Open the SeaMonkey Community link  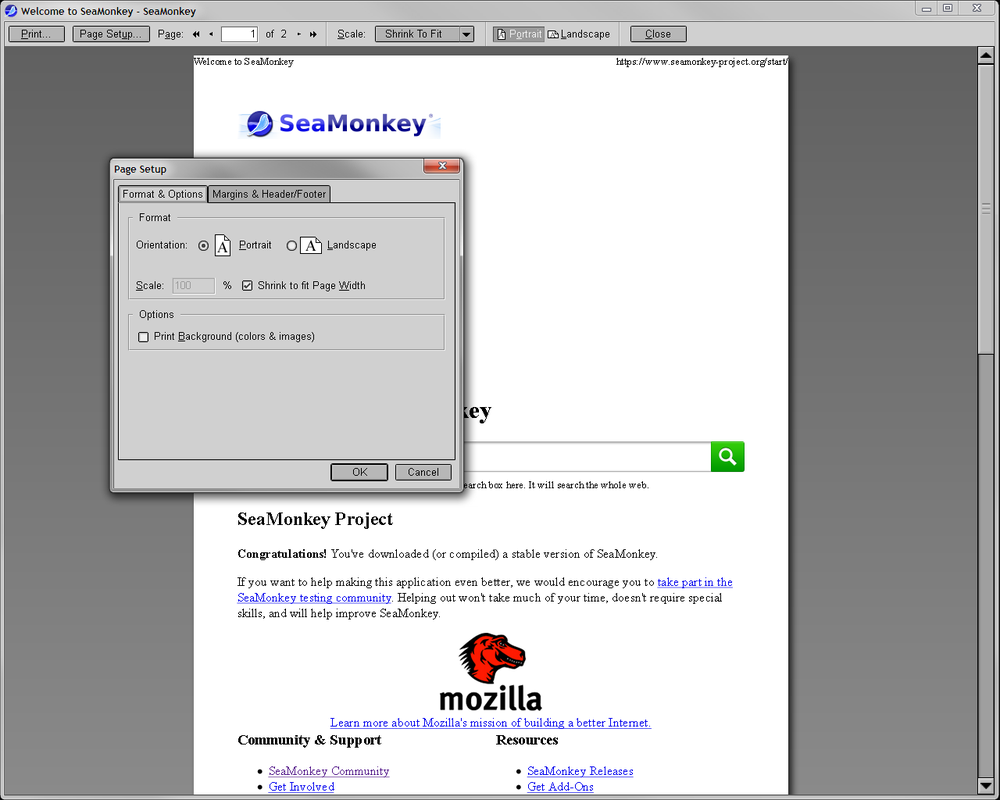point(328,771)
